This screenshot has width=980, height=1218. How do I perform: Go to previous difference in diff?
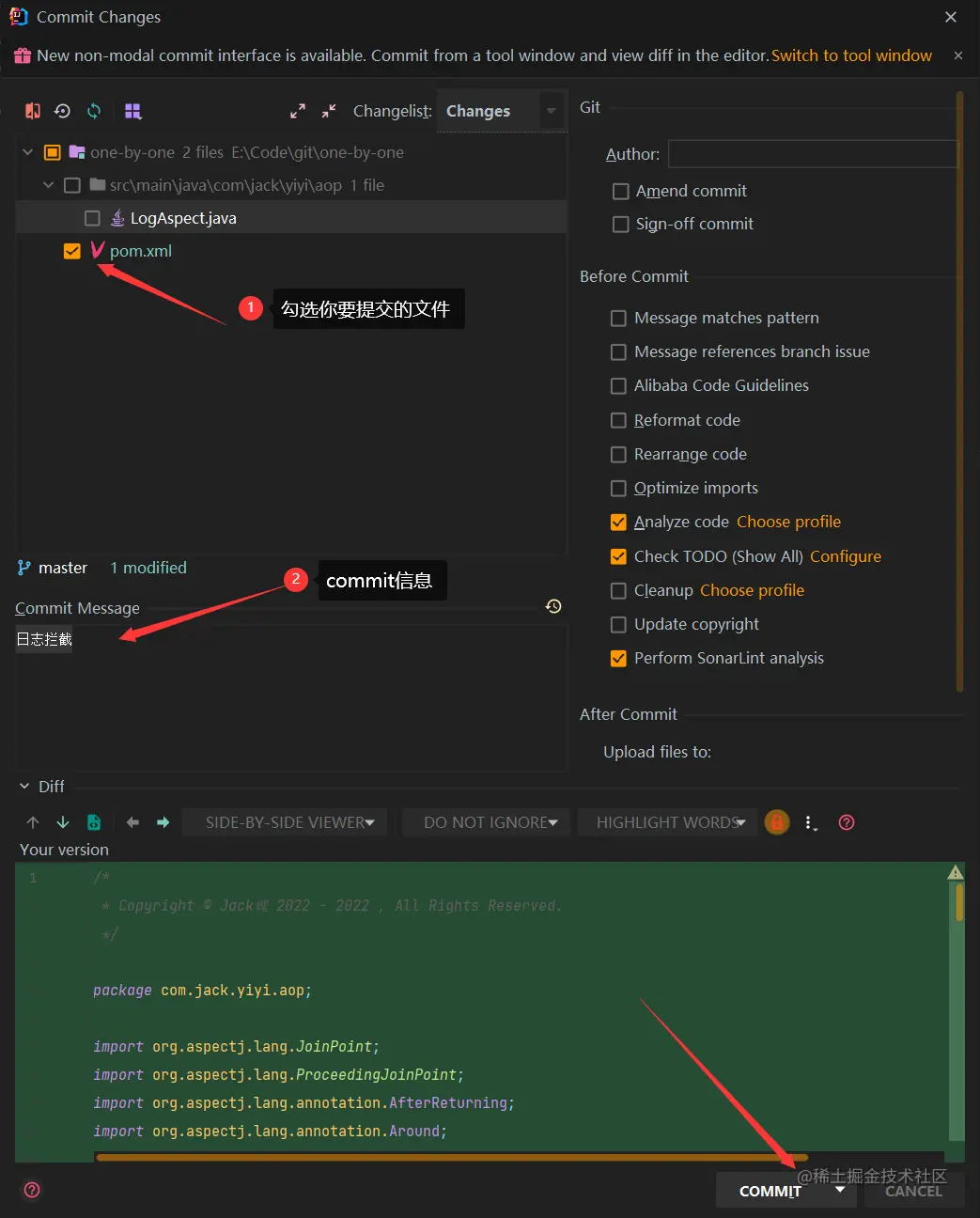pyautogui.click(x=33, y=822)
